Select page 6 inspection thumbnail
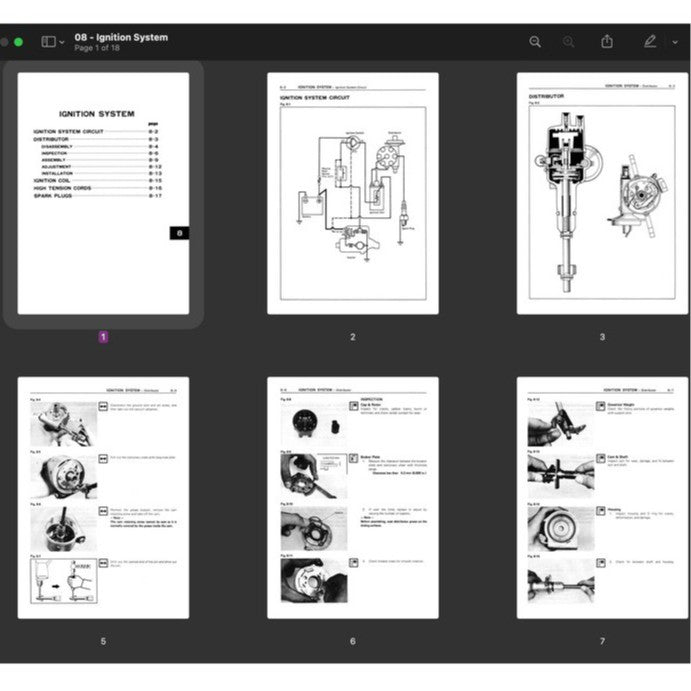Image resolution: width=691 pixels, height=691 pixels. (352, 497)
